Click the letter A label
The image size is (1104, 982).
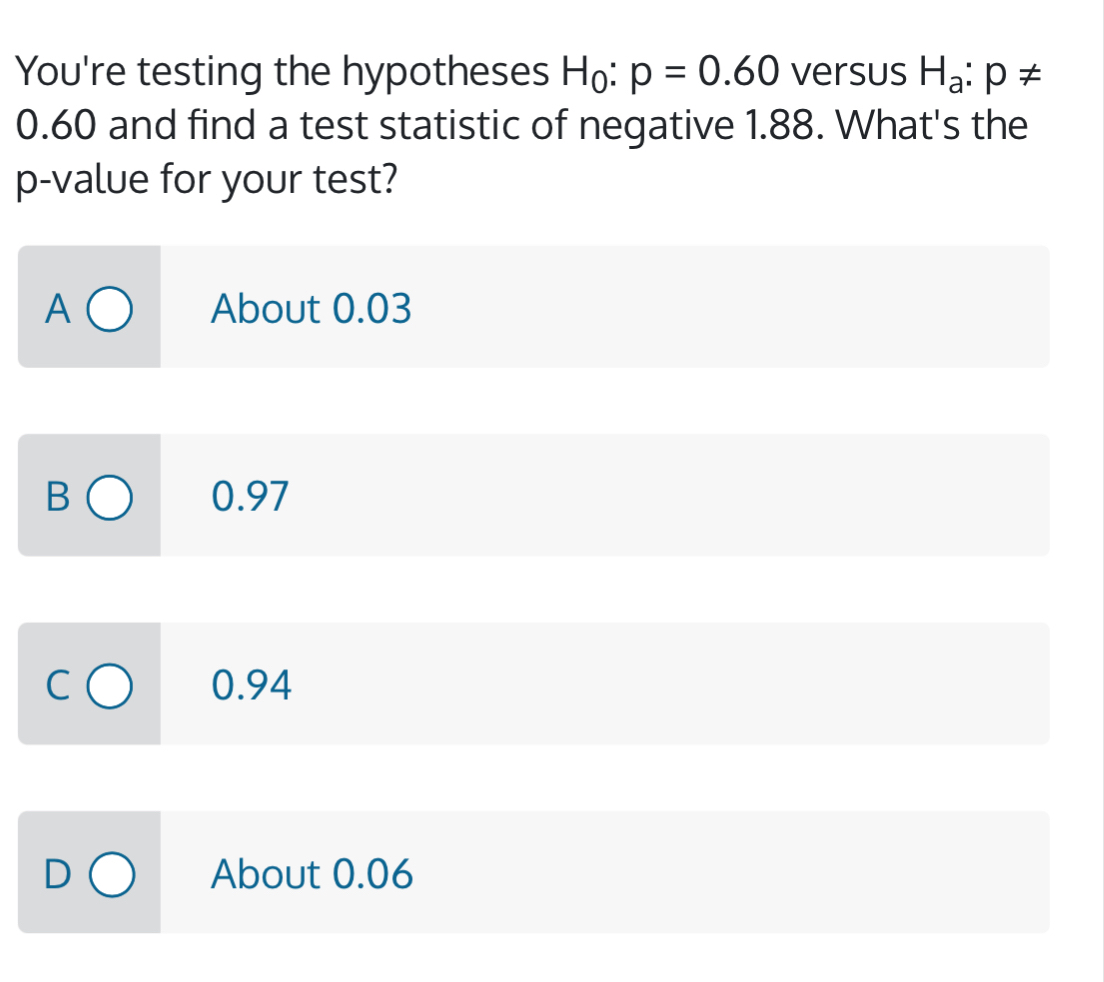tap(57, 309)
